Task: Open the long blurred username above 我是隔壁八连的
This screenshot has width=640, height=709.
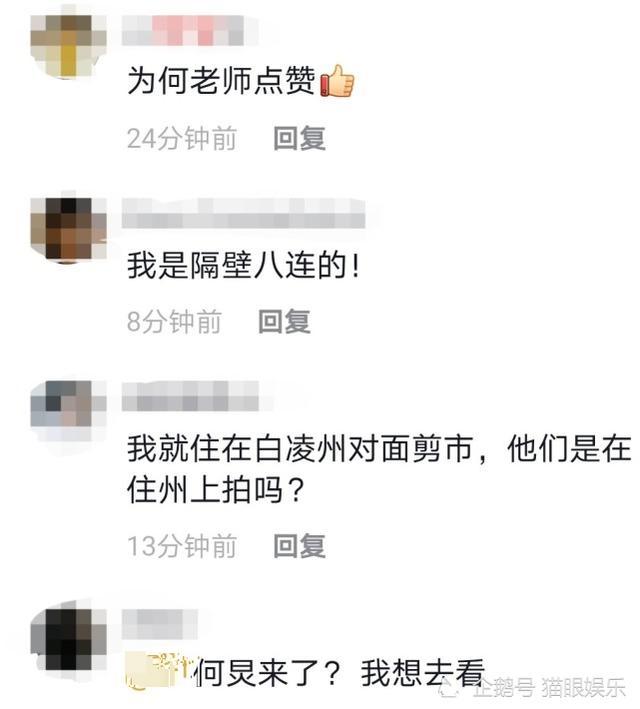Action: 243,213
